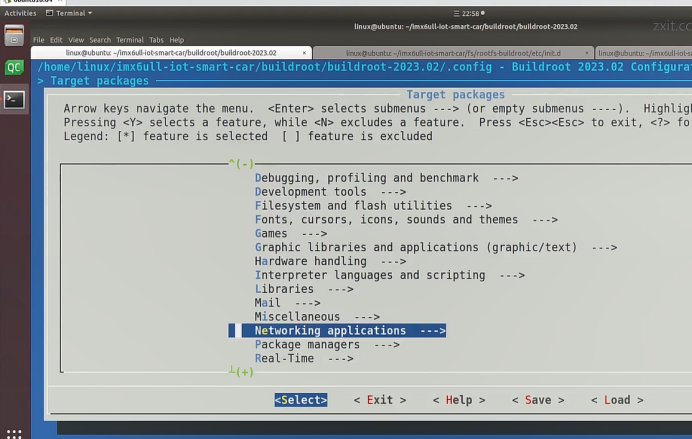Image resolution: width=692 pixels, height=439 pixels.
Task: Click the < Help > button
Action: [x=459, y=400]
